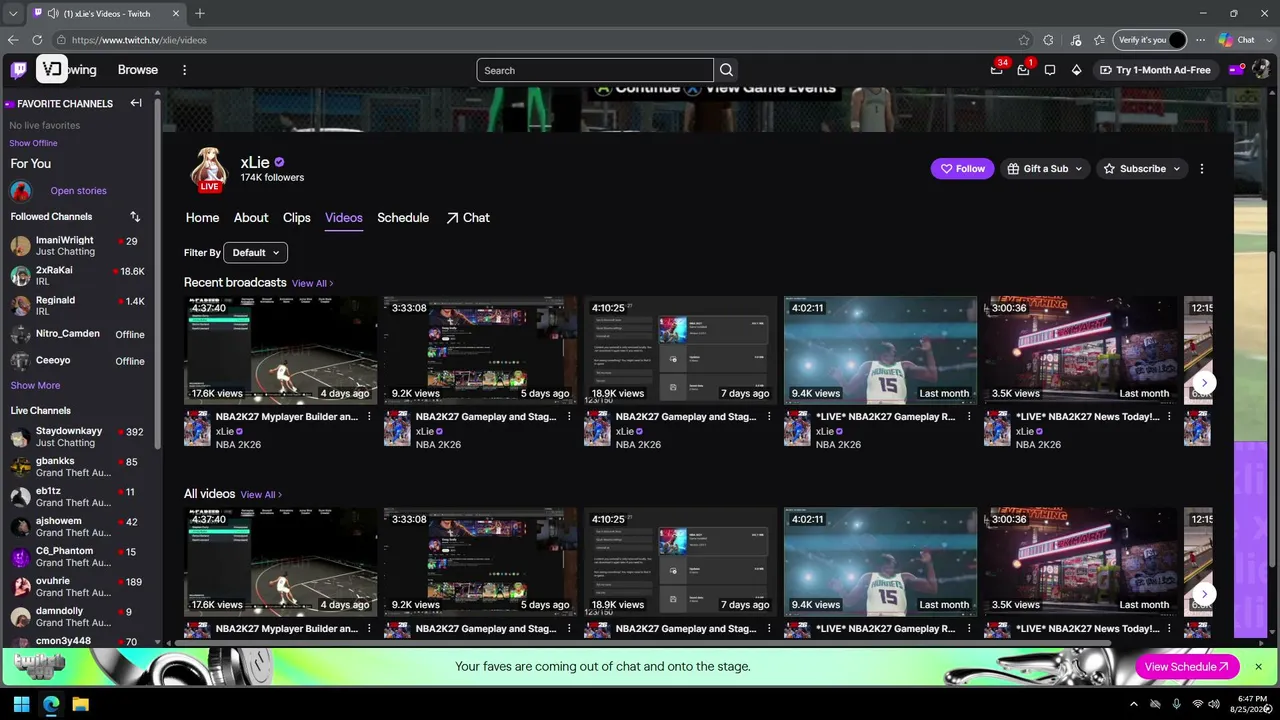Image resolution: width=1280 pixels, height=720 pixels.
Task: Open the Subscribe dropdown
Action: 1142,169
